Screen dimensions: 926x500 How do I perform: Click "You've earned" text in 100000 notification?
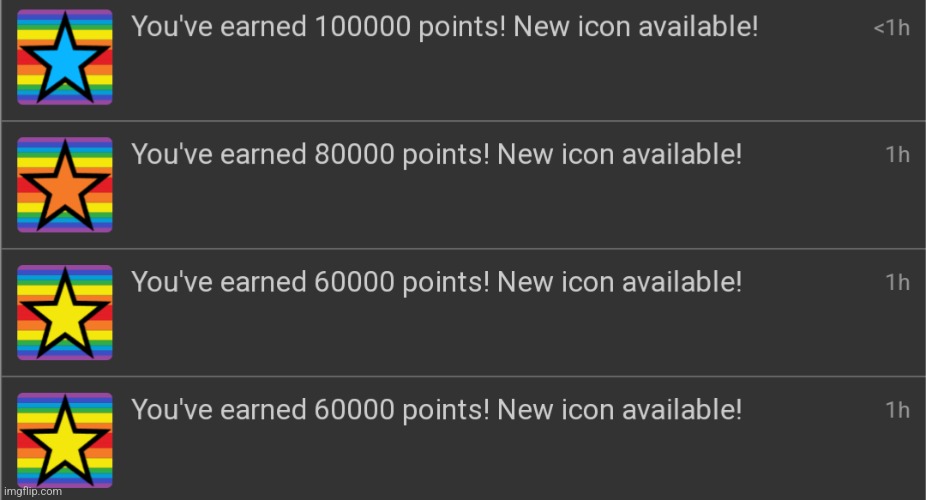click(219, 27)
